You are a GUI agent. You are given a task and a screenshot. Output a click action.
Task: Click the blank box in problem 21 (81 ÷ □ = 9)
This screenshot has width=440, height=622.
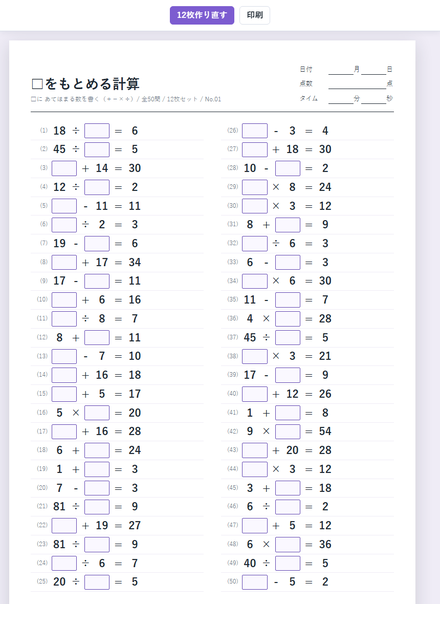[97, 507]
